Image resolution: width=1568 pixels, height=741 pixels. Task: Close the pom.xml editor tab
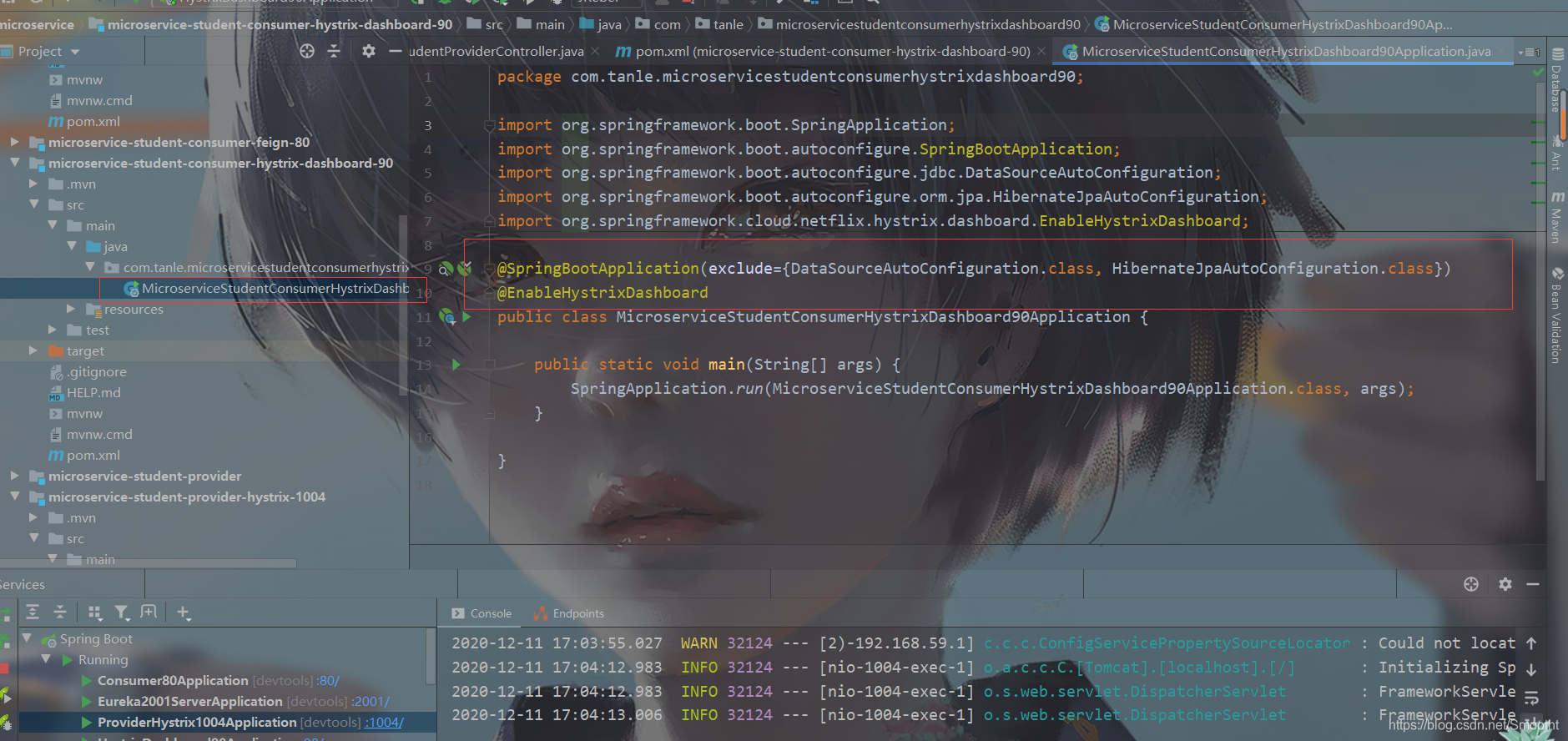tap(1041, 52)
